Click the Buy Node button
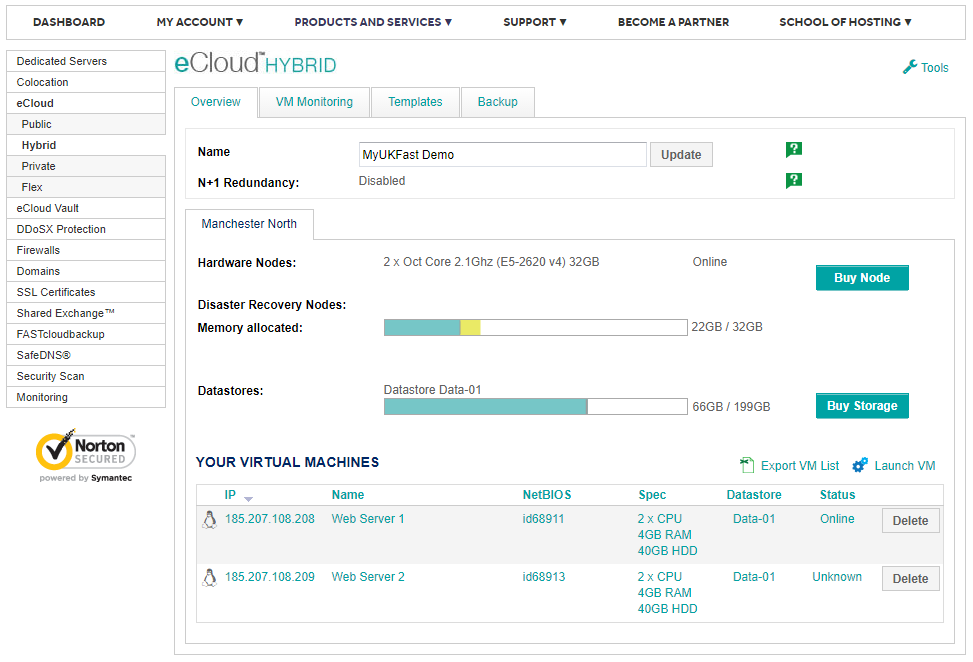This screenshot has height=662, width=973. (x=862, y=277)
